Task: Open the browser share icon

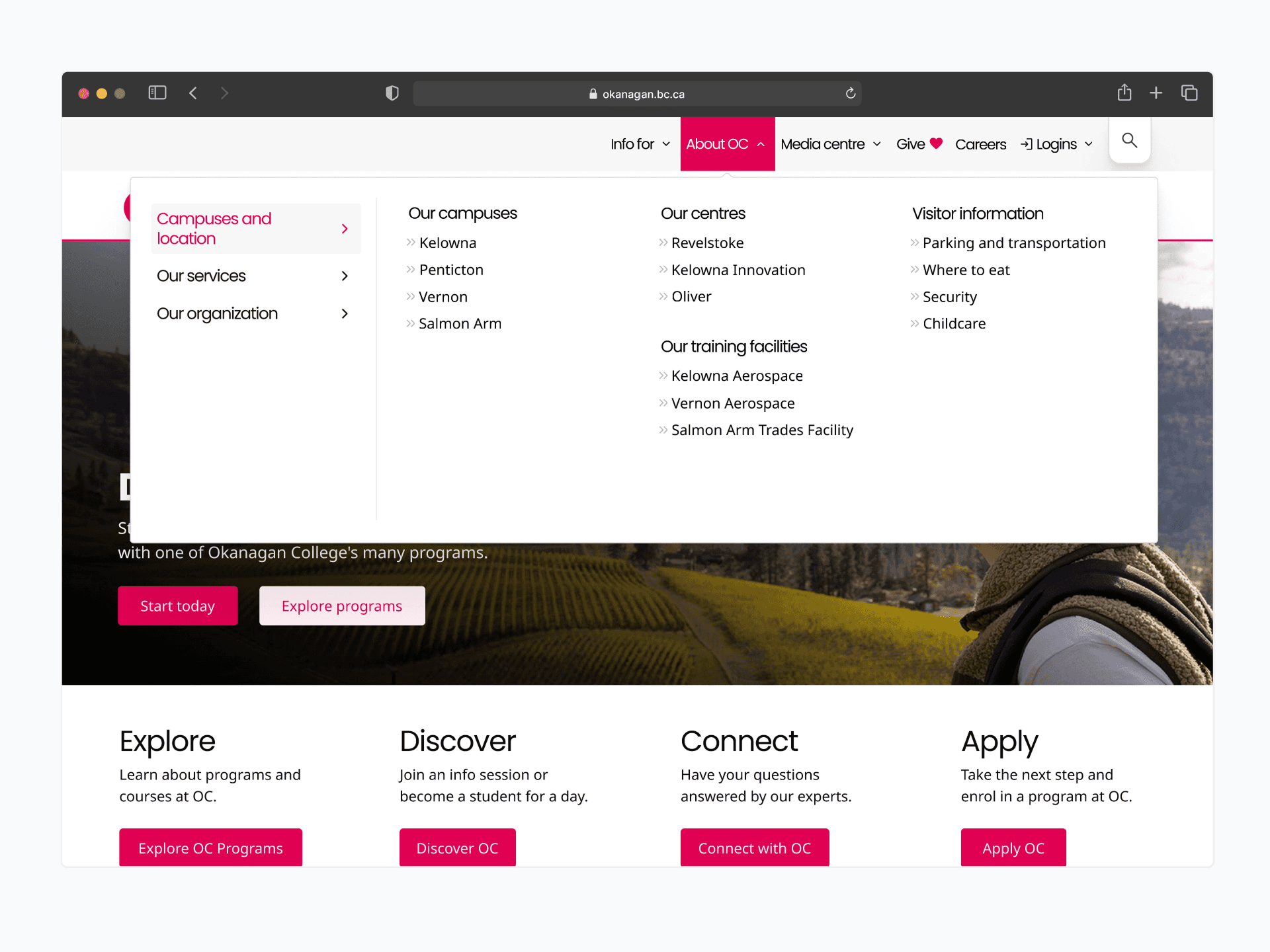Action: tap(1124, 93)
